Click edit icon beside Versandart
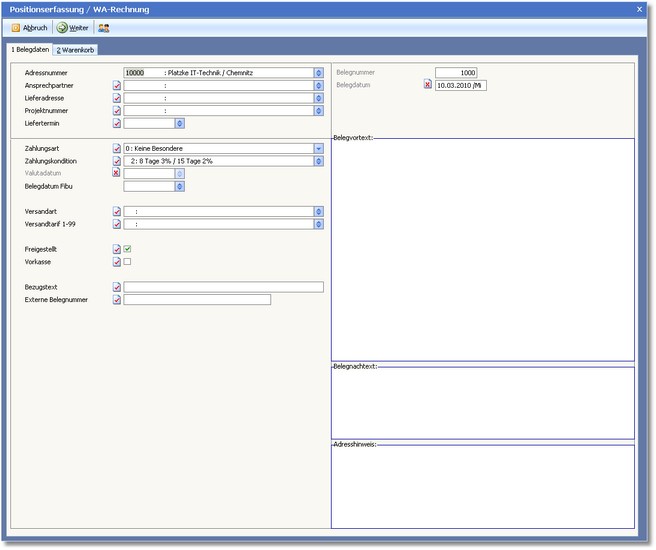656x550 pixels. (x=117, y=212)
